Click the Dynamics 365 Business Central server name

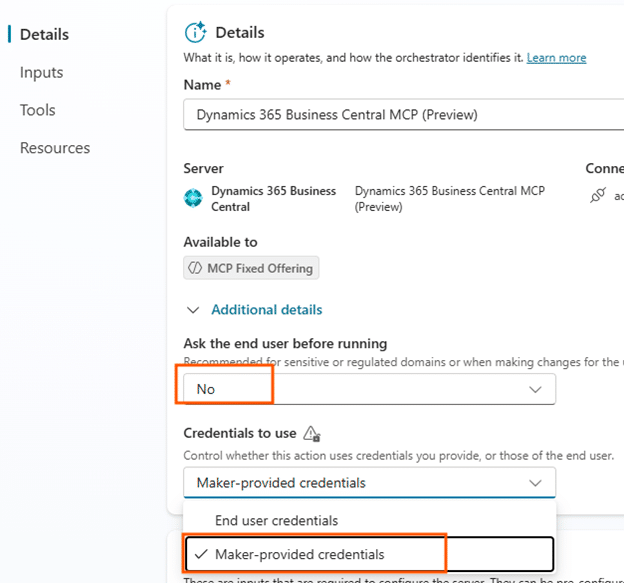(273, 199)
